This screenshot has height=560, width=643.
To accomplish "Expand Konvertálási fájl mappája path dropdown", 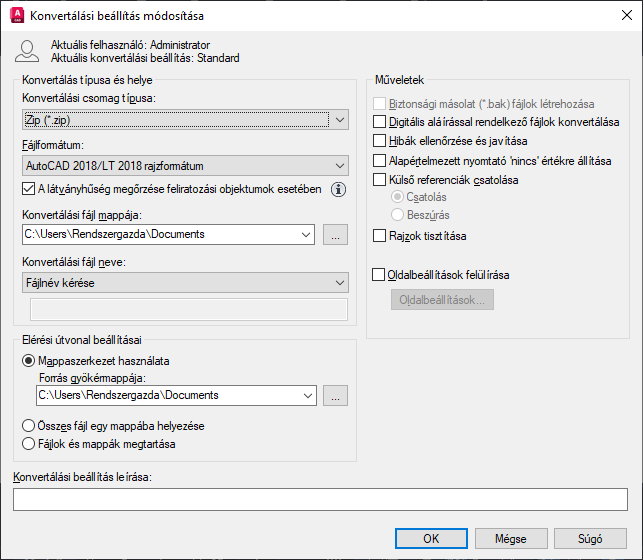I will point(306,234).
